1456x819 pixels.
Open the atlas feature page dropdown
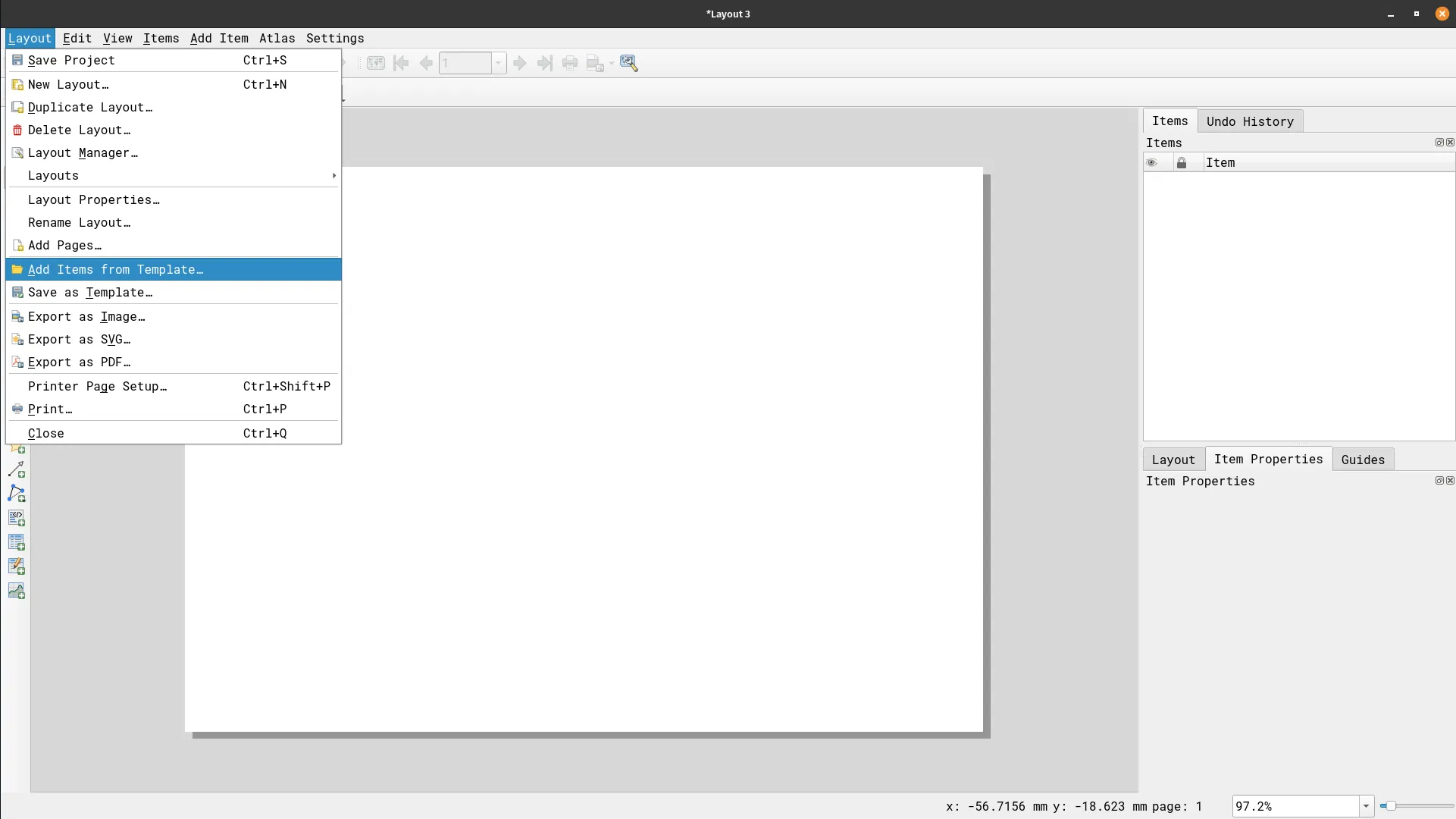click(x=498, y=63)
